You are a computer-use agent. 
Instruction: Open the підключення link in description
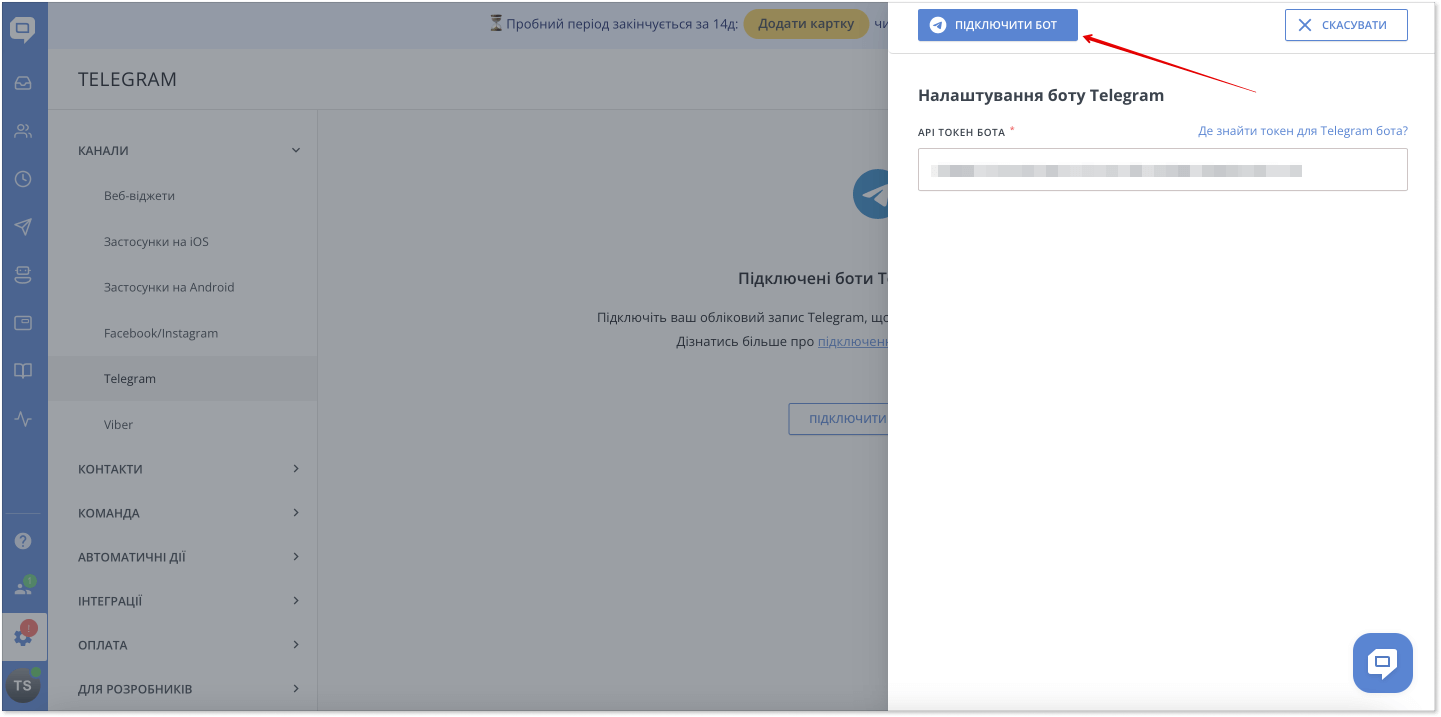pyautogui.click(x=853, y=342)
